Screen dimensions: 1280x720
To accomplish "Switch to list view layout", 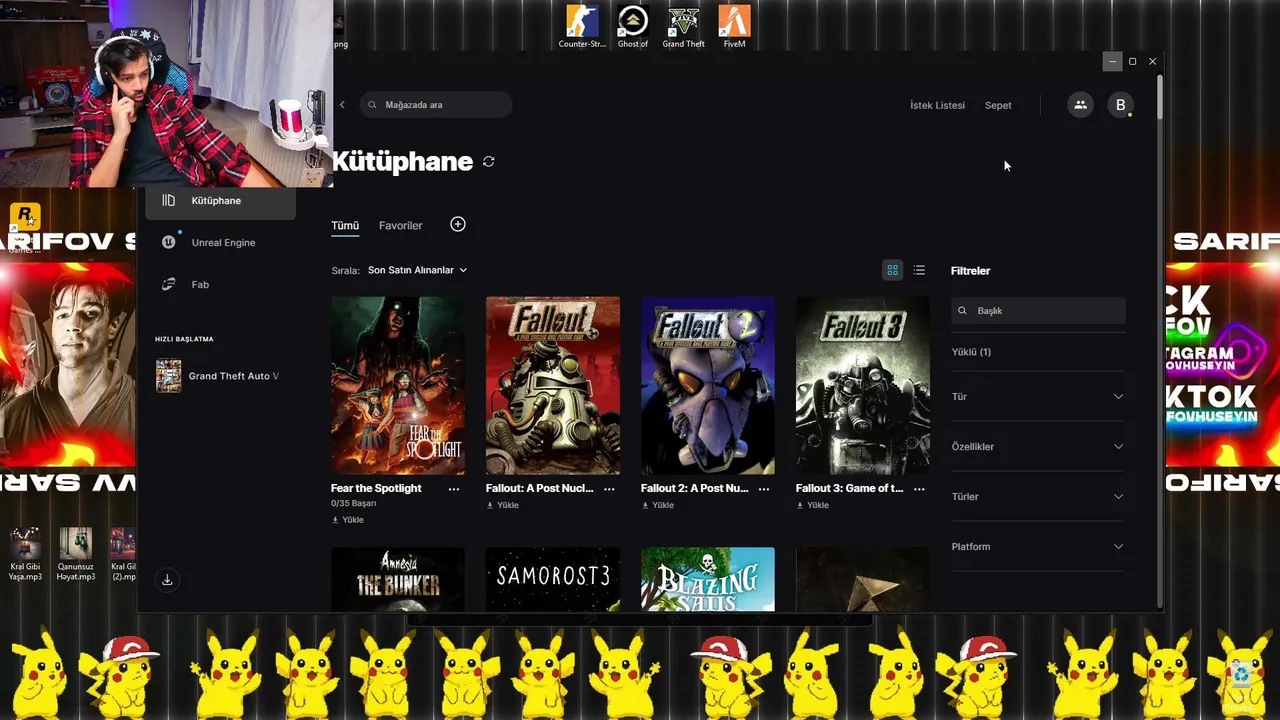I will tap(919, 270).
